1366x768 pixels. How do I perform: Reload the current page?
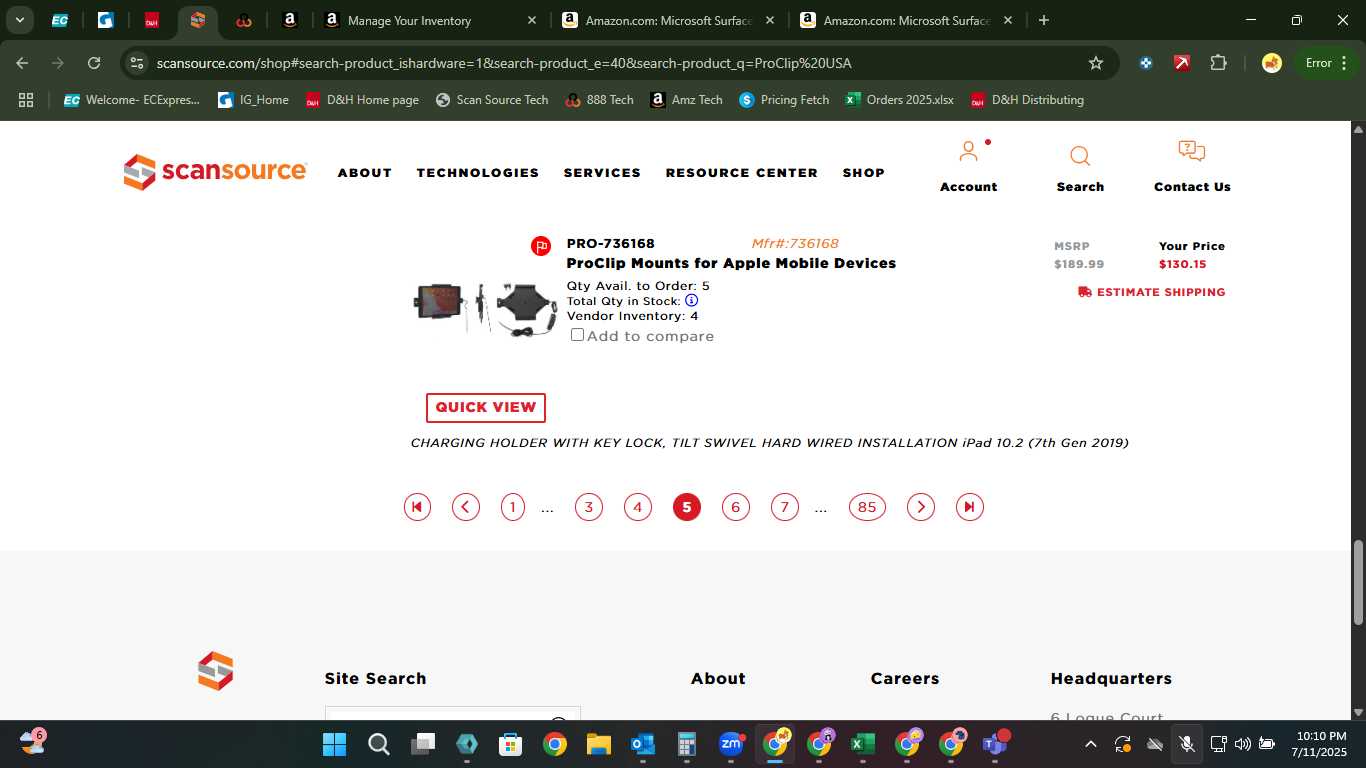[x=94, y=63]
